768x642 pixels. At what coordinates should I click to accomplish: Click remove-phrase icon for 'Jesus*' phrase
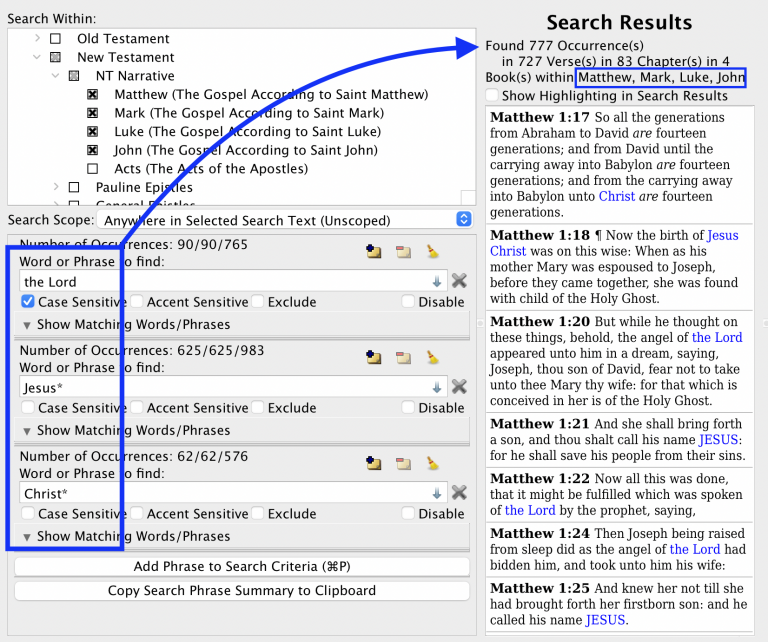(x=404, y=357)
